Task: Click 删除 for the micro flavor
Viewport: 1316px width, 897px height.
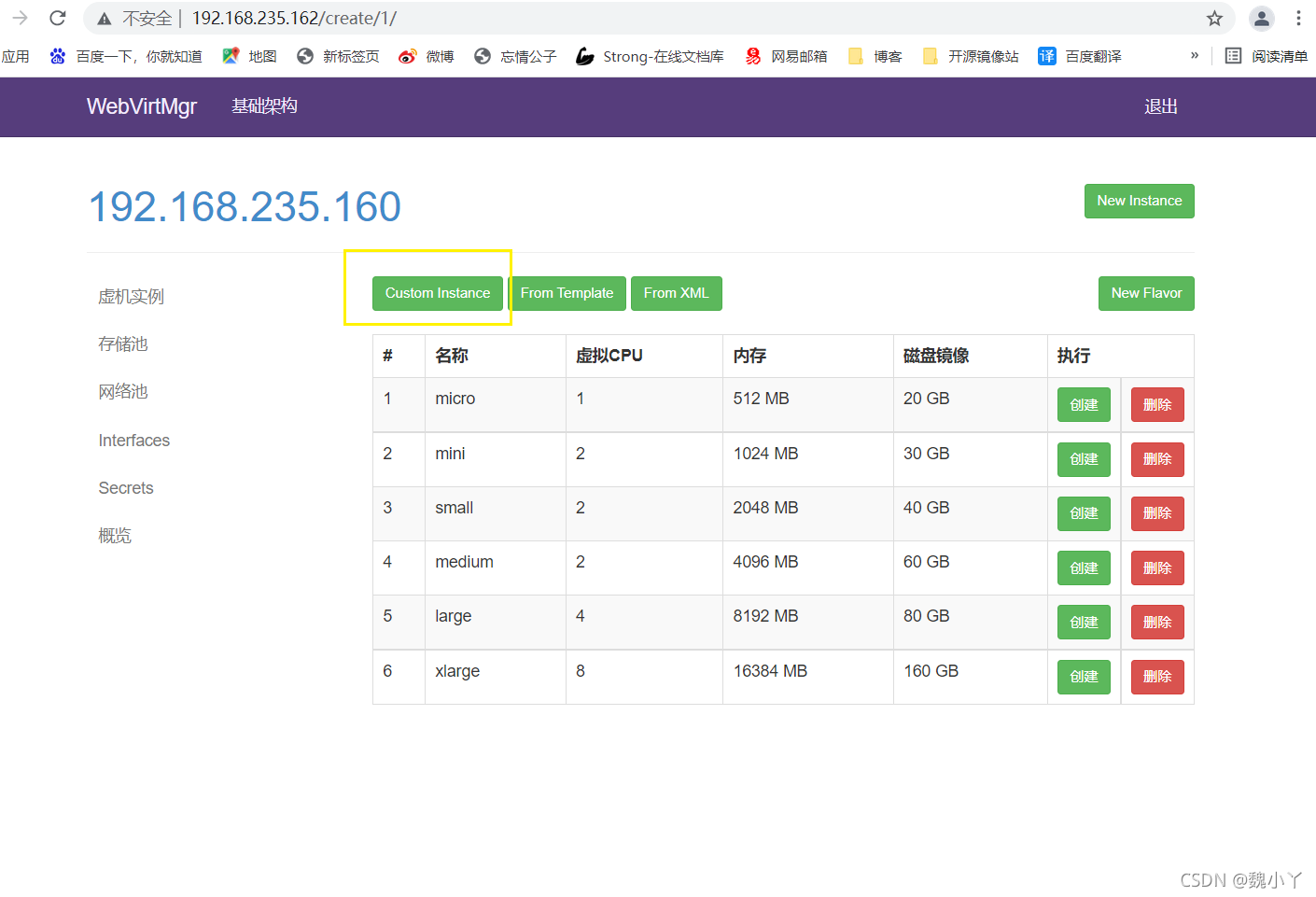Action: (x=1157, y=404)
